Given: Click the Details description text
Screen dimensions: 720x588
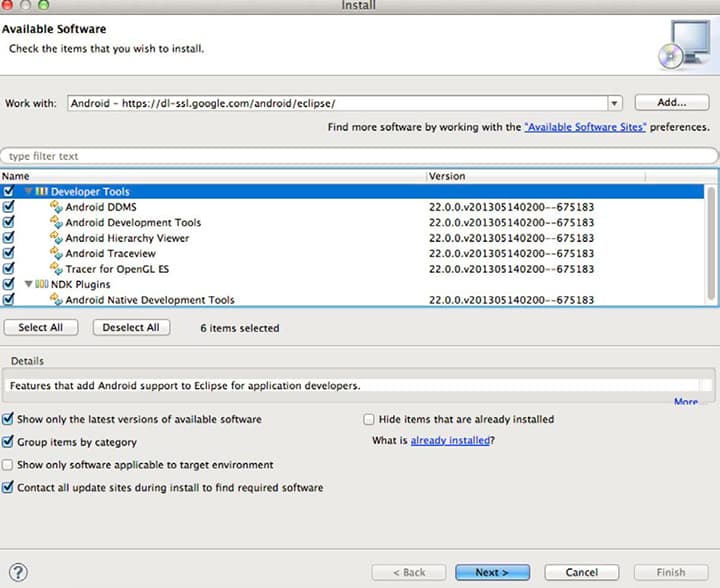Looking at the screenshot, I should [185, 386].
